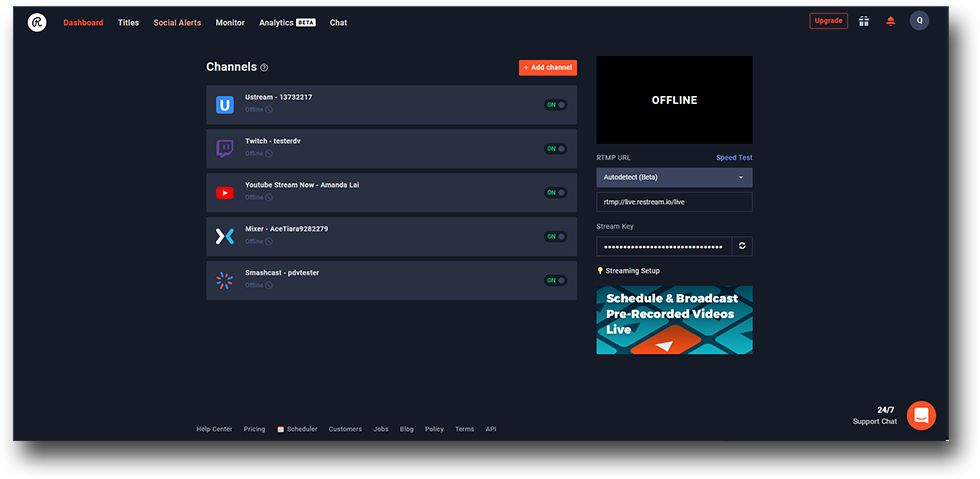This screenshot has width=980, height=479.
Task: Open Social Alerts in the navigation
Action: tap(178, 23)
